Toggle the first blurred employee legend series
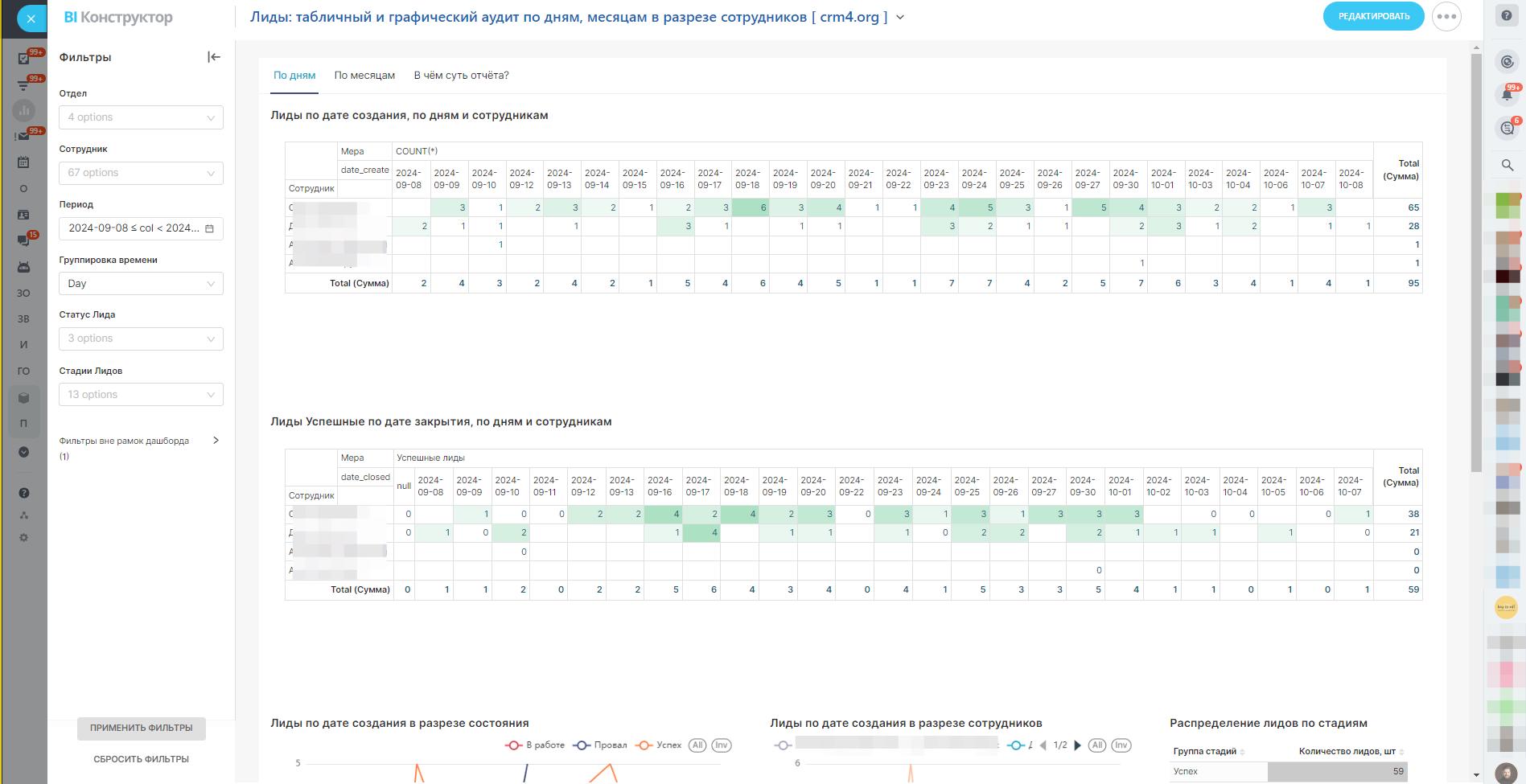The image size is (1526, 784). [886, 745]
